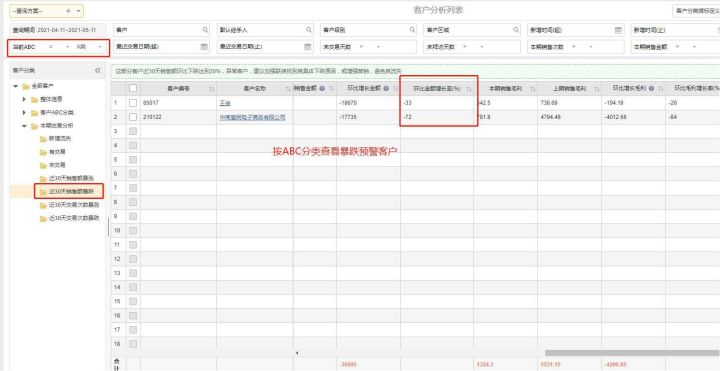Tick the select-all checkbox in table header
Image resolution: width=720 pixels, height=371 pixels.
(x=133, y=88)
